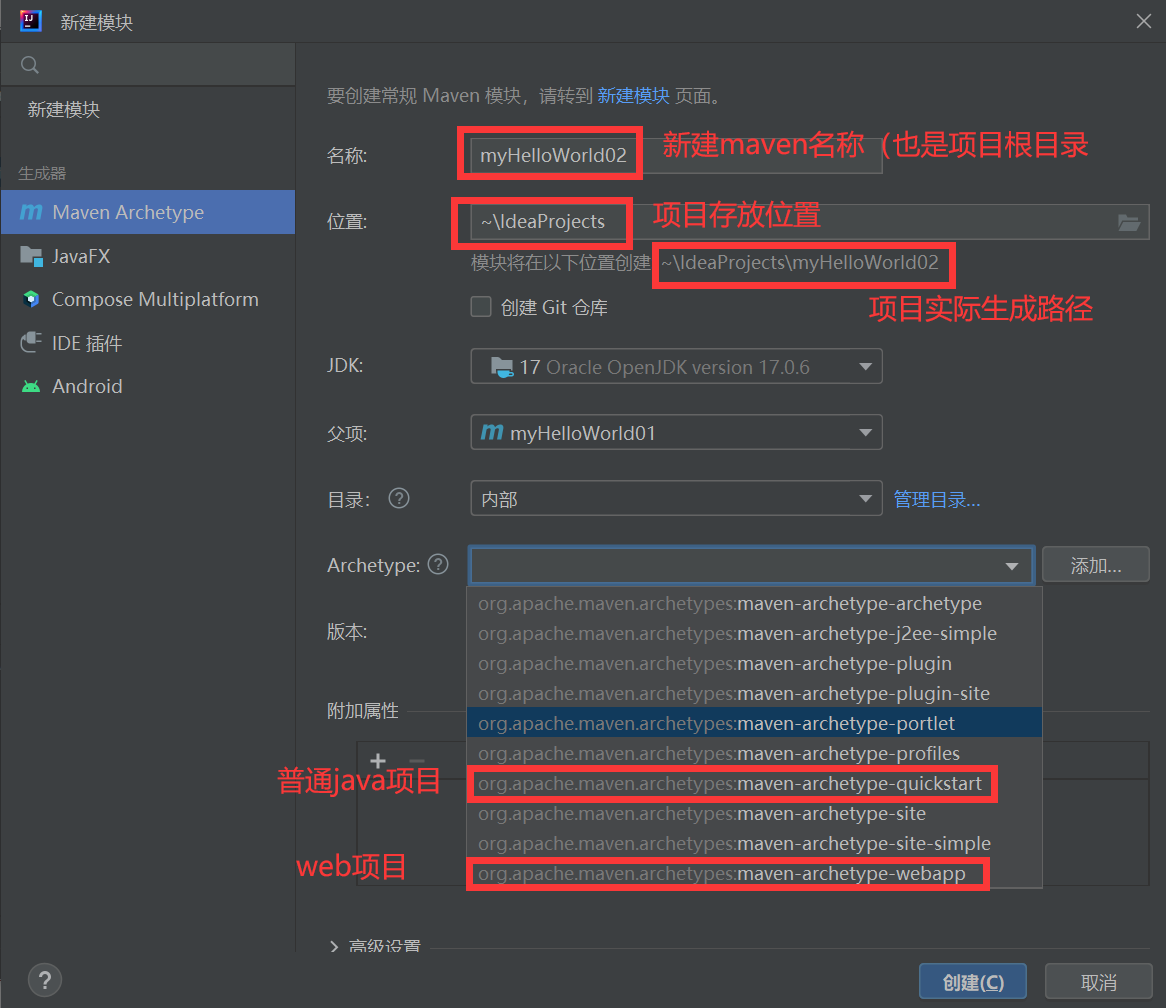
Task: Select maven-archetype-portlet option
Action: pyautogui.click(x=754, y=723)
